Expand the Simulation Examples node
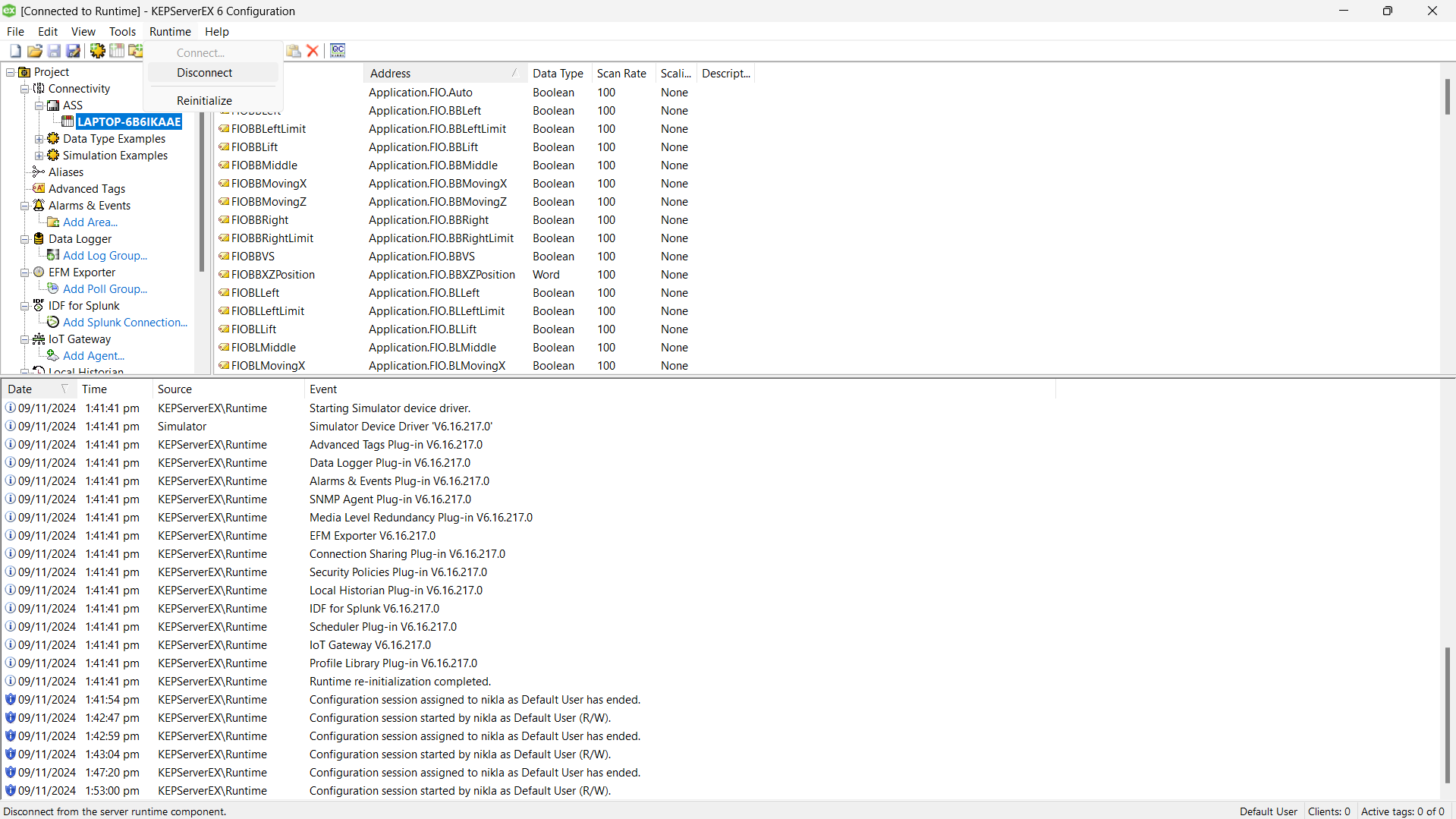Image resolution: width=1456 pixels, height=819 pixels. coord(39,155)
